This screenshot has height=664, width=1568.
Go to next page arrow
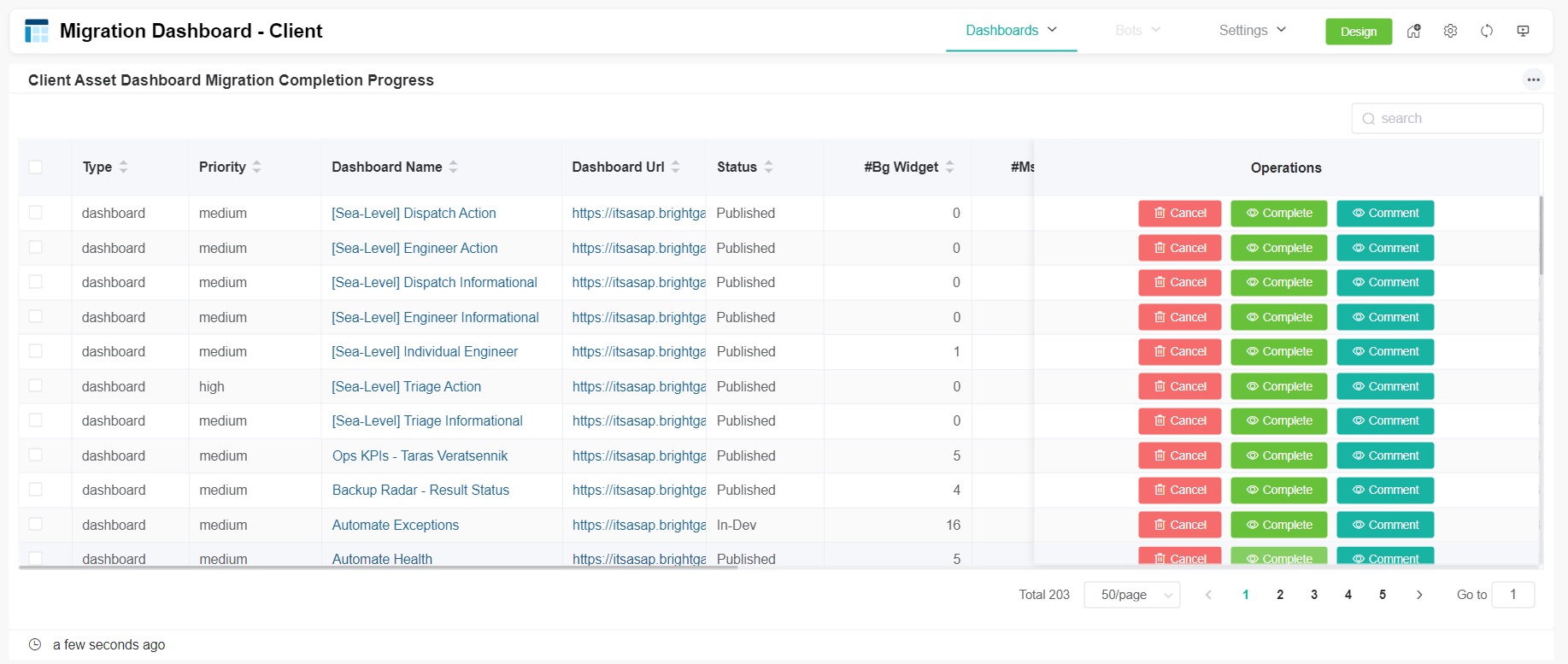click(x=1419, y=595)
